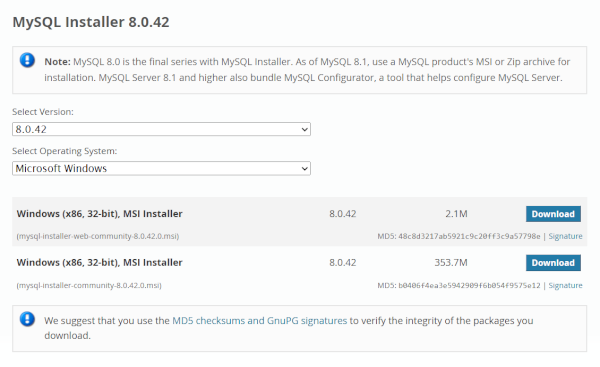Click the MD5 hash starting with b0406f4ea

tap(469, 285)
